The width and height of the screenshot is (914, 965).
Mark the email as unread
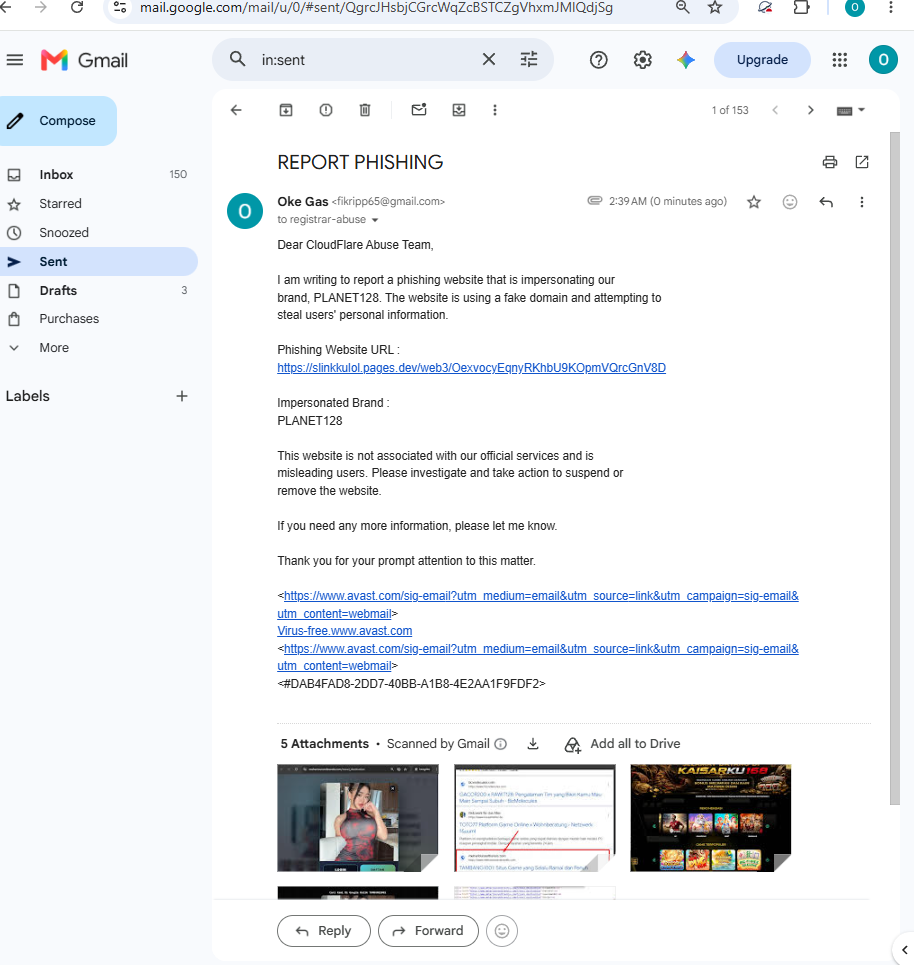(419, 110)
